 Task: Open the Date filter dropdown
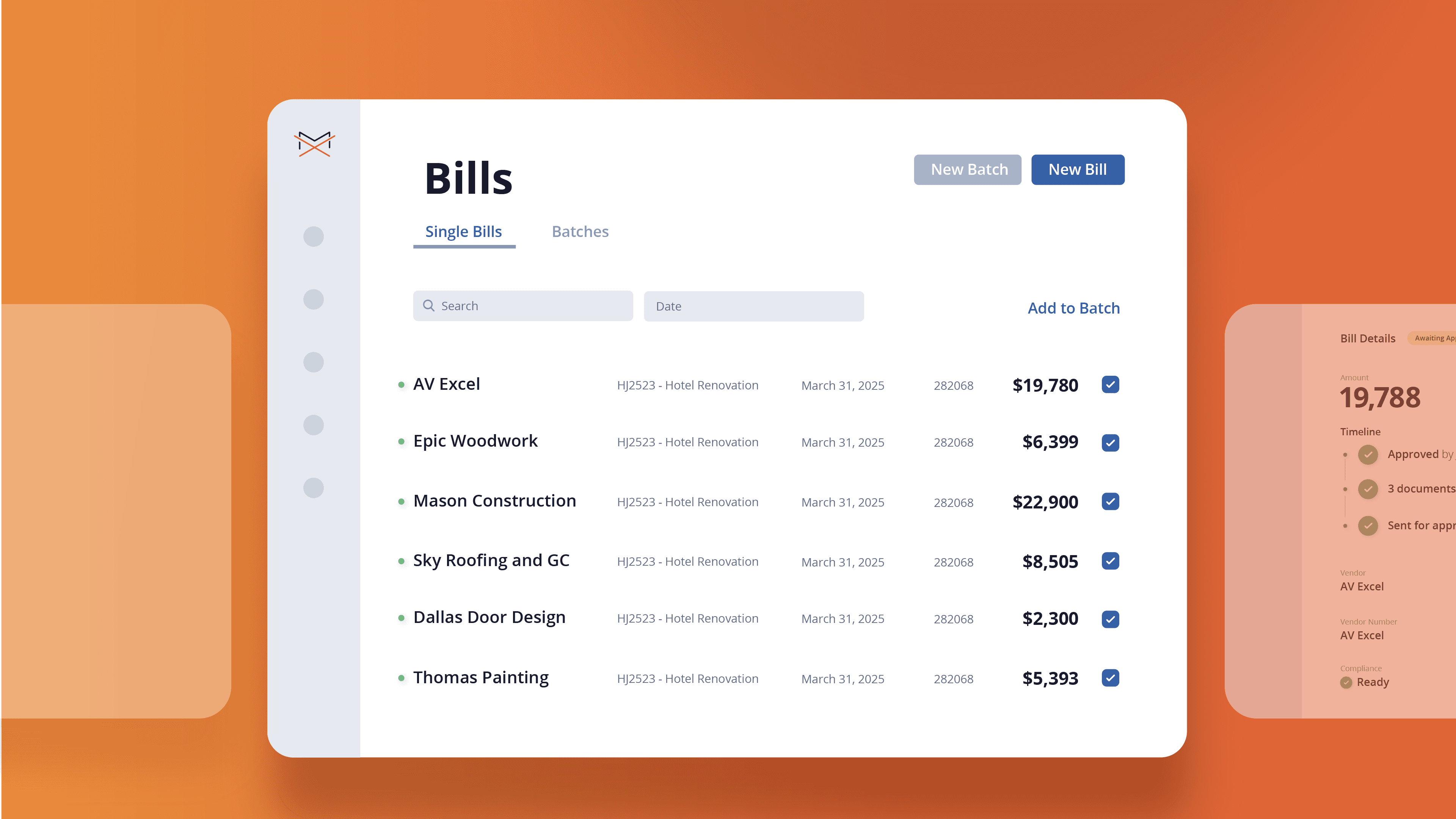click(x=753, y=306)
